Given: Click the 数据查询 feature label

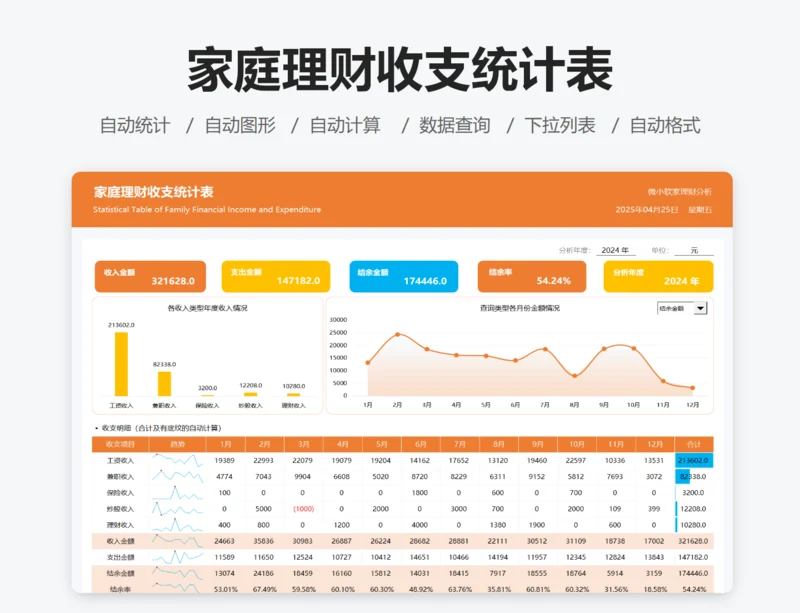Looking at the screenshot, I should pos(455,125).
